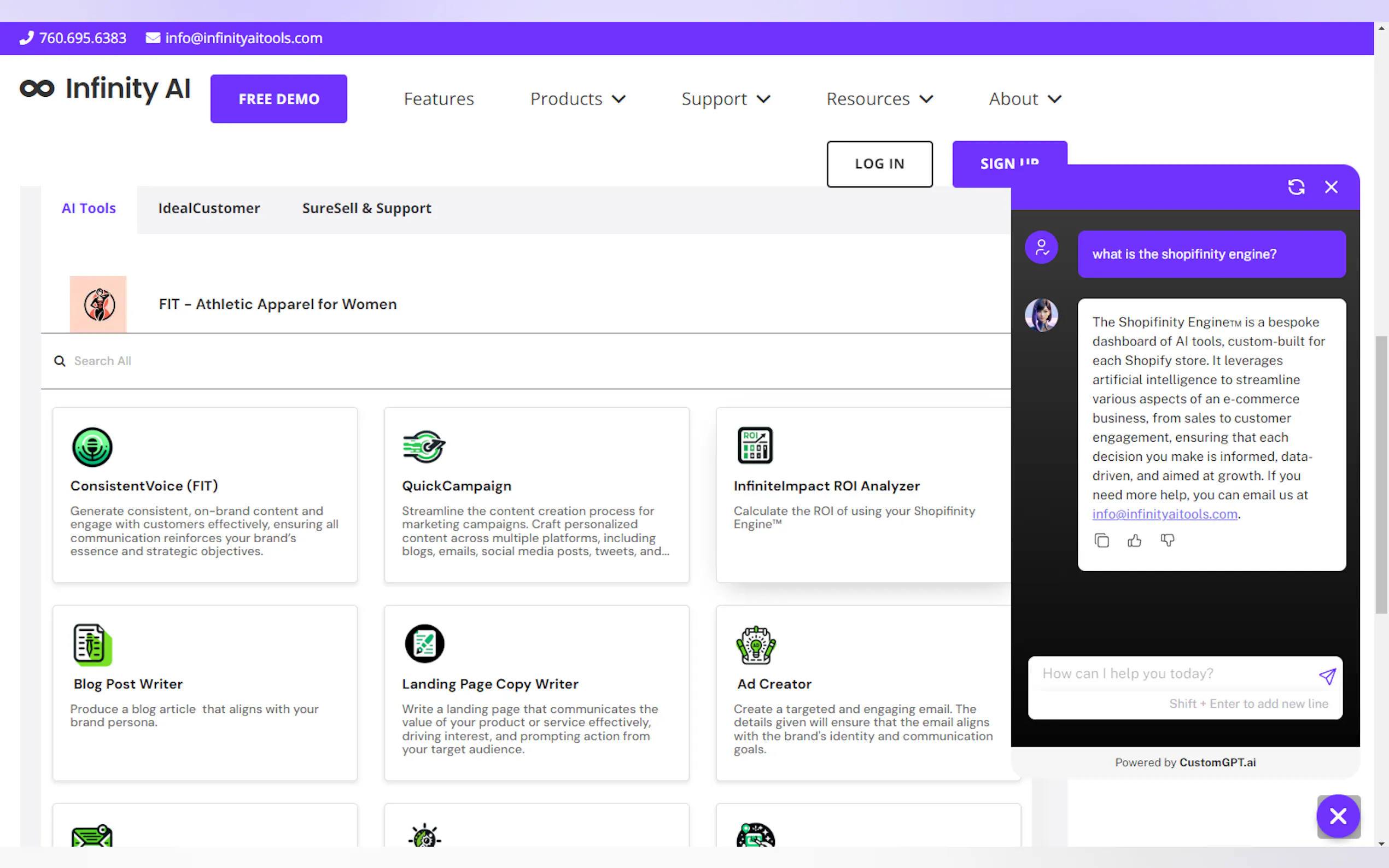The height and width of the screenshot is (868, 1389).
Task: Expand the Products dropdown menu
Action: click(577, 99)
